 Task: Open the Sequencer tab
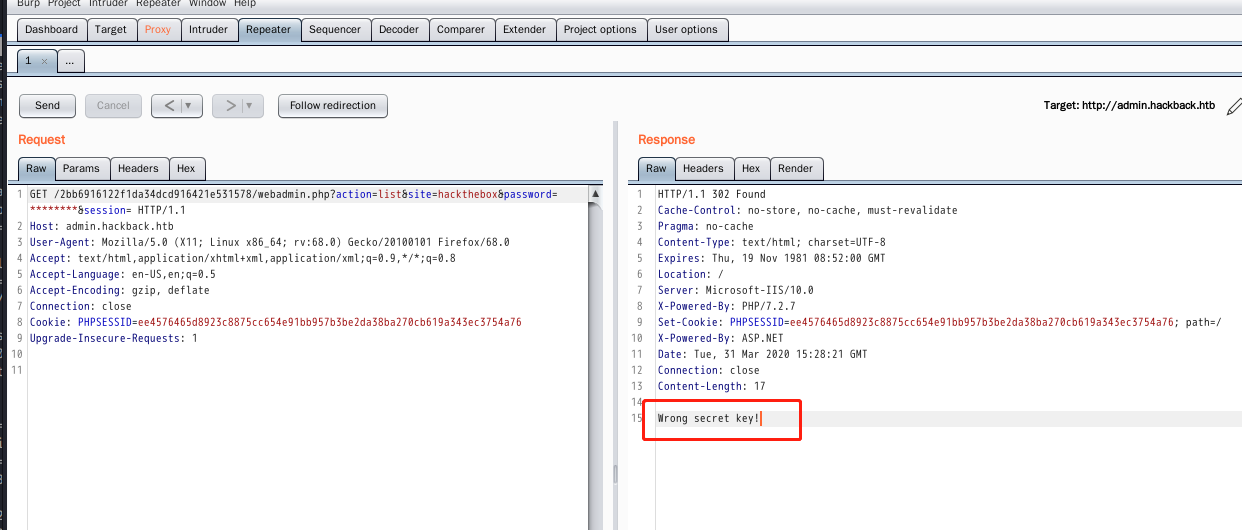(335, 29)
